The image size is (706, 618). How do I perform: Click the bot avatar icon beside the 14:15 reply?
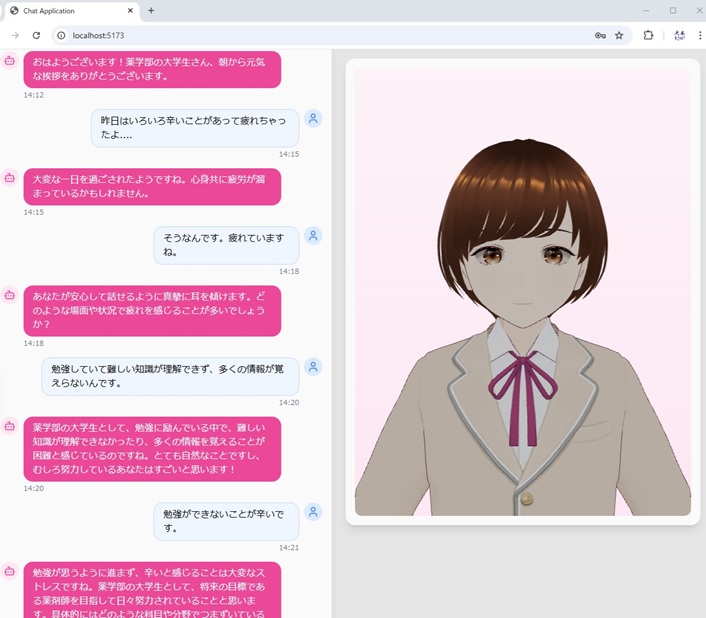tap(9, 177)
